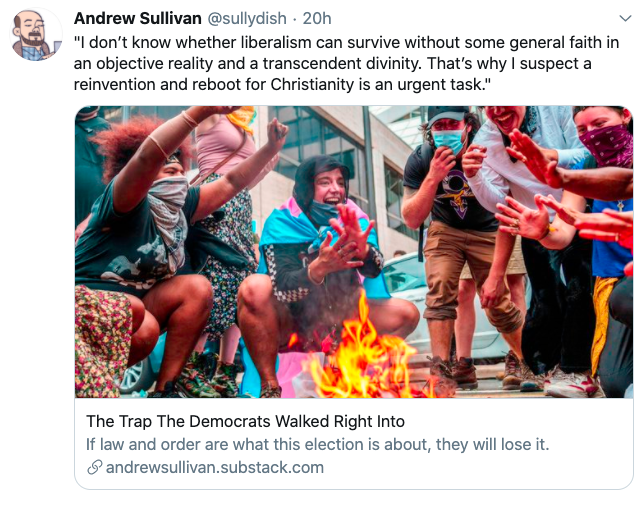
Task: Click the chain link icon beside substack domain
Action: pos(94,467)
